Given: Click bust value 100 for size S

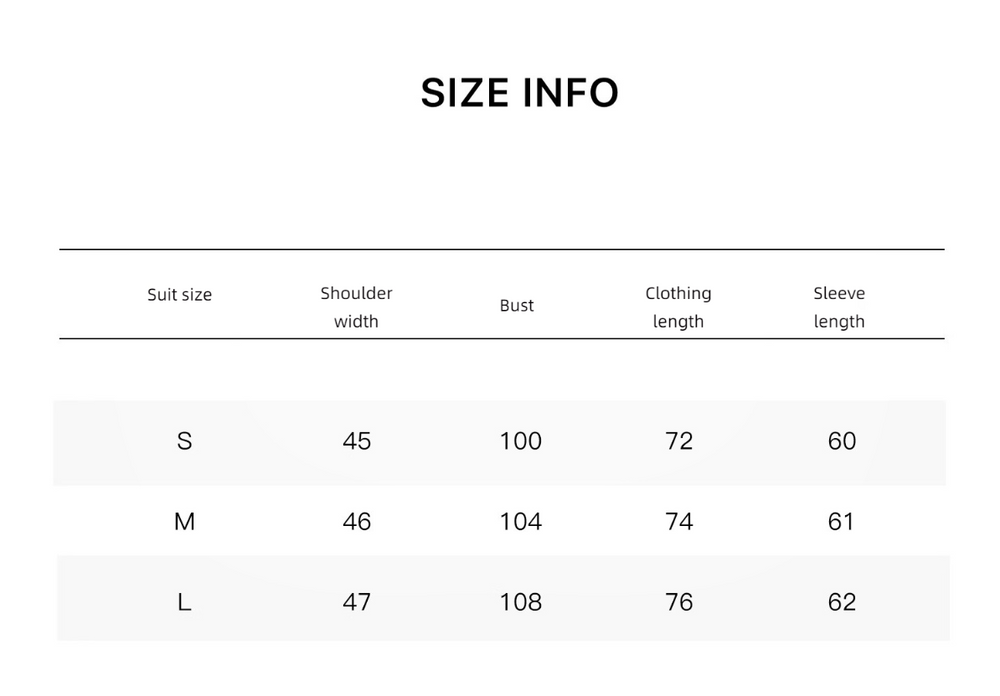Looking at the screenshot, I should (x=520, y=441).
